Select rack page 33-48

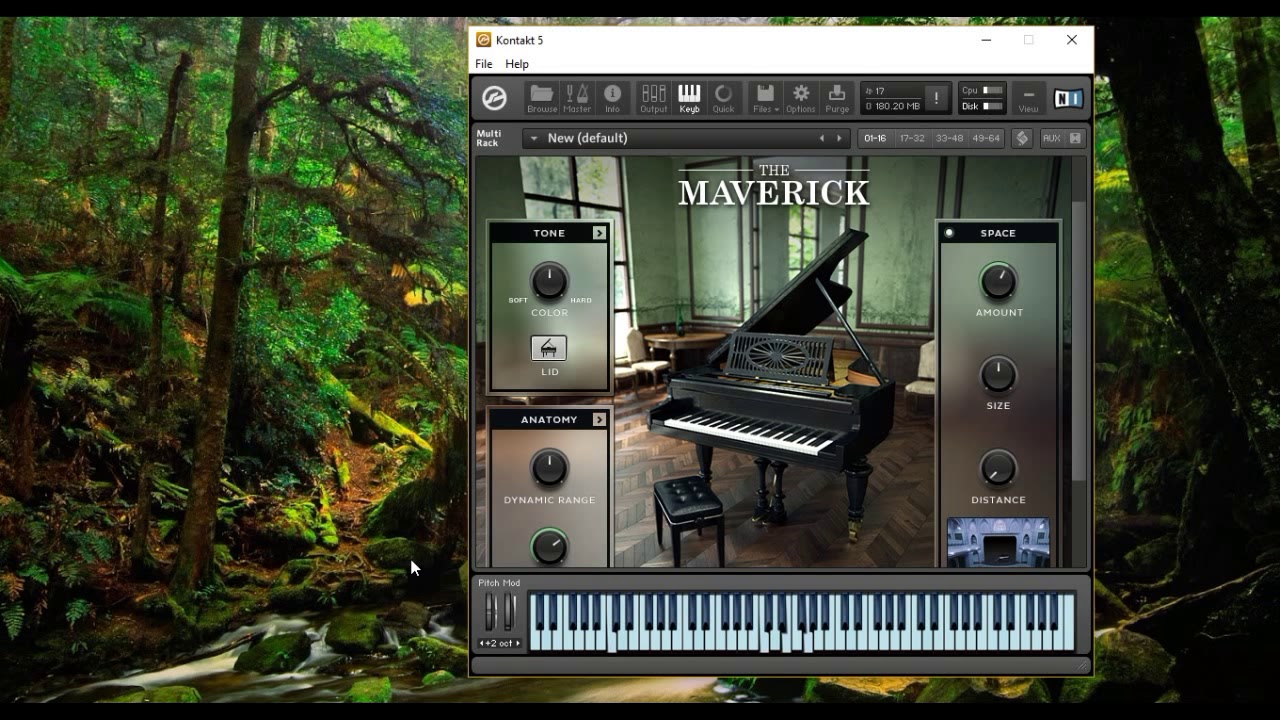pos(949,138)
